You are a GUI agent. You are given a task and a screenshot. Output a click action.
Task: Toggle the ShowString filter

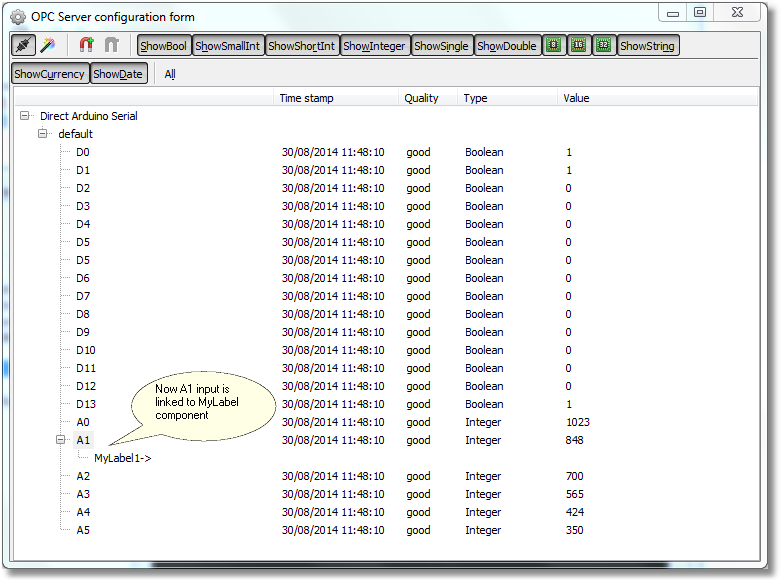point(647,46)
